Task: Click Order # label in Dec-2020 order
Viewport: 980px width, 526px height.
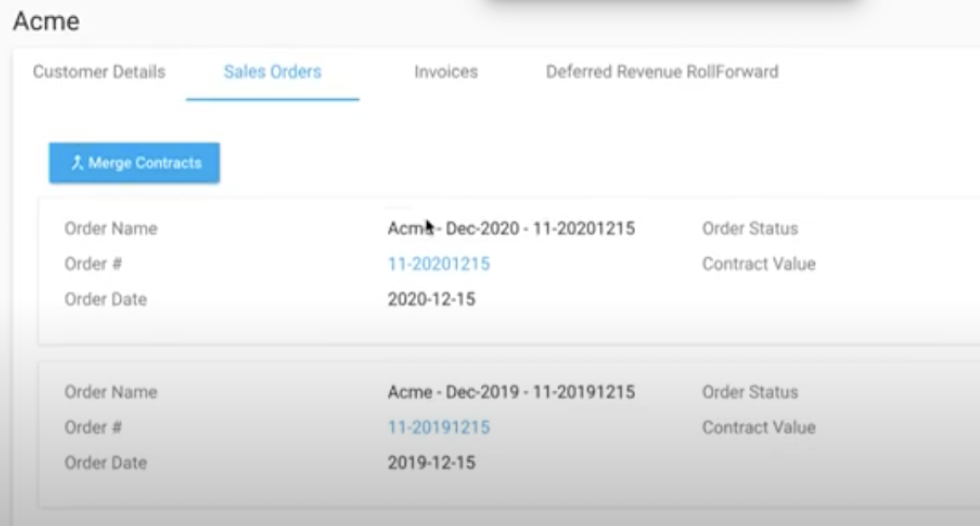Action: click(93, 264)
